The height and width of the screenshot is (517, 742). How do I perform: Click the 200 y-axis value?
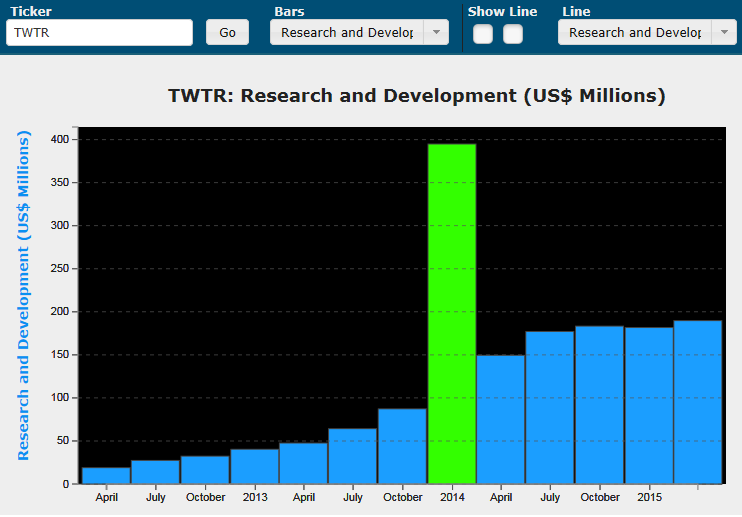pos(60,311)
